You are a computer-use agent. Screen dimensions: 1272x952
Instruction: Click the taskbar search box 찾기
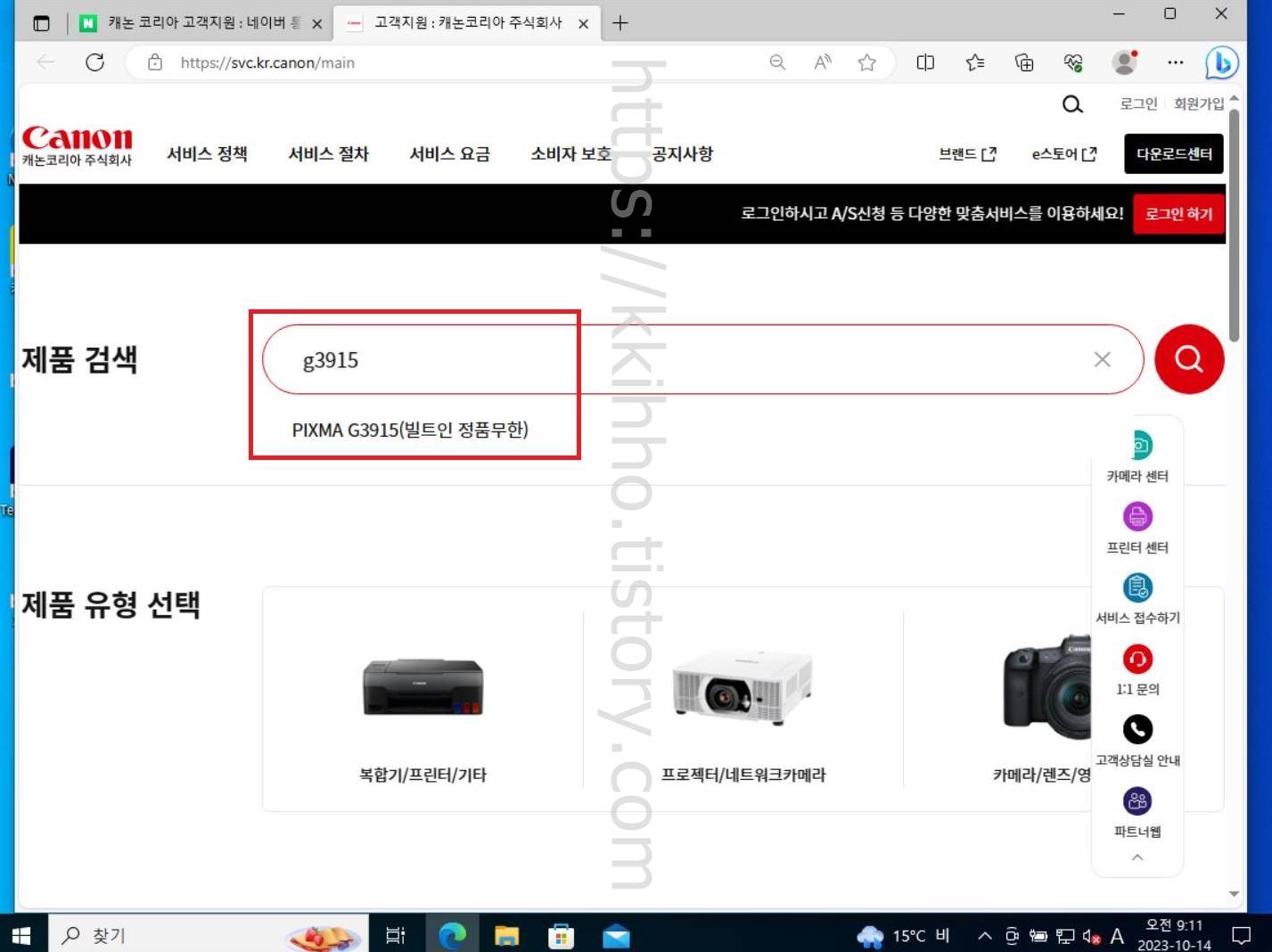pyautogui.click(x=207, y=935)
